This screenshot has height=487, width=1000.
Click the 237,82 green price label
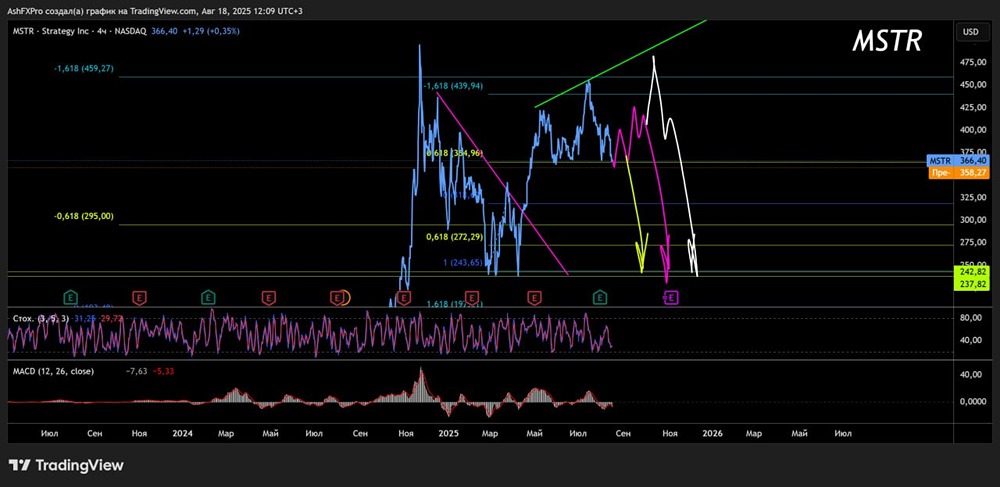[x=970, y=284]
